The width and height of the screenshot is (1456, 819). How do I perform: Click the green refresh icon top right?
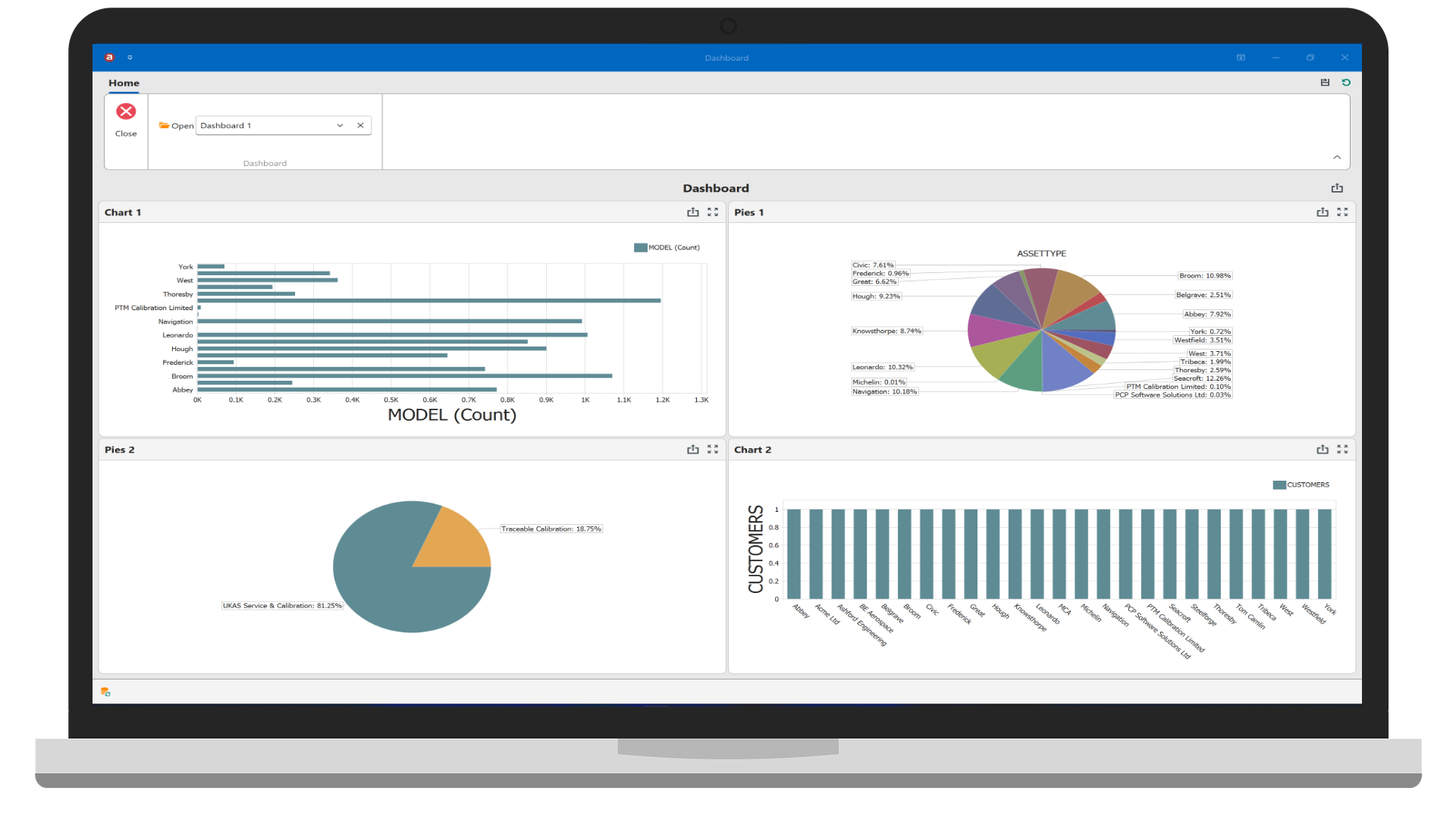[x=1347, y=83]
